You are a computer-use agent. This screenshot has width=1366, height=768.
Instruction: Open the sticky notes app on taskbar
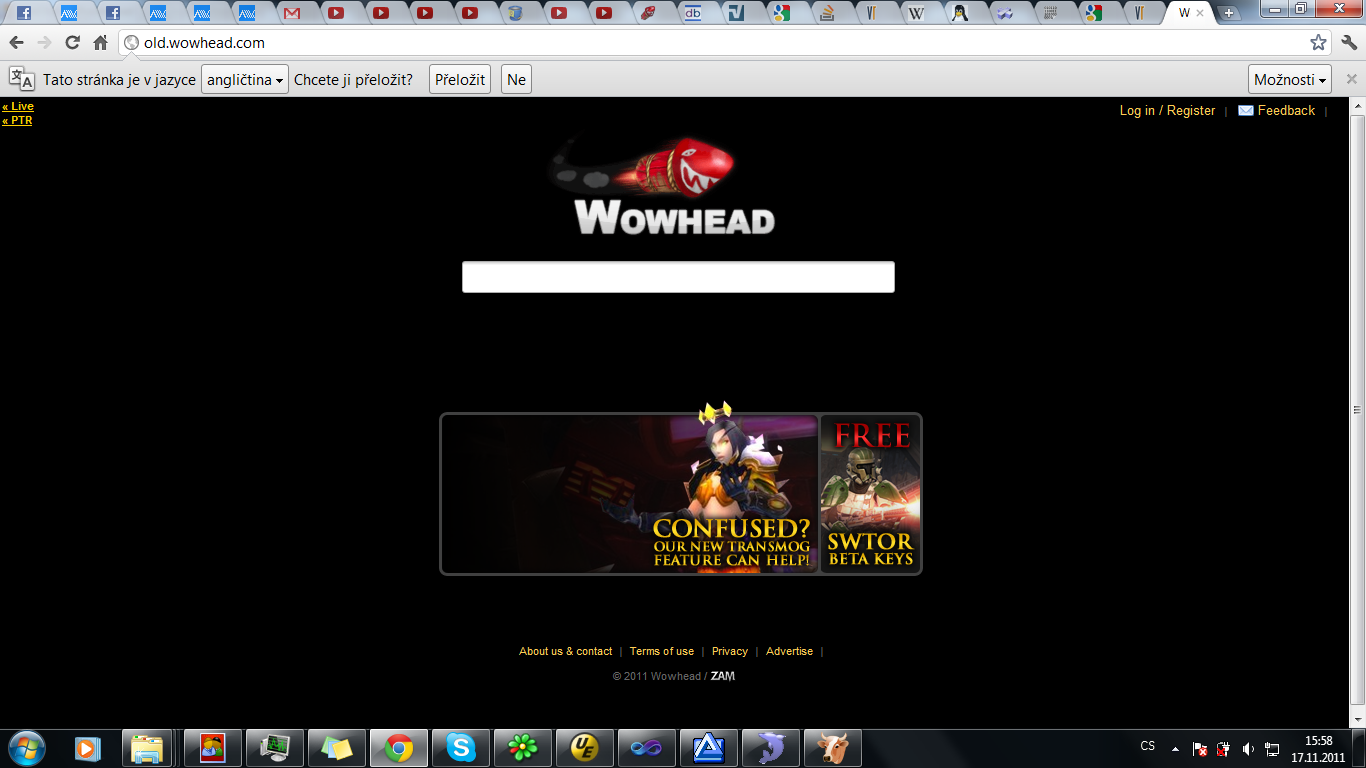pos(337,748)
